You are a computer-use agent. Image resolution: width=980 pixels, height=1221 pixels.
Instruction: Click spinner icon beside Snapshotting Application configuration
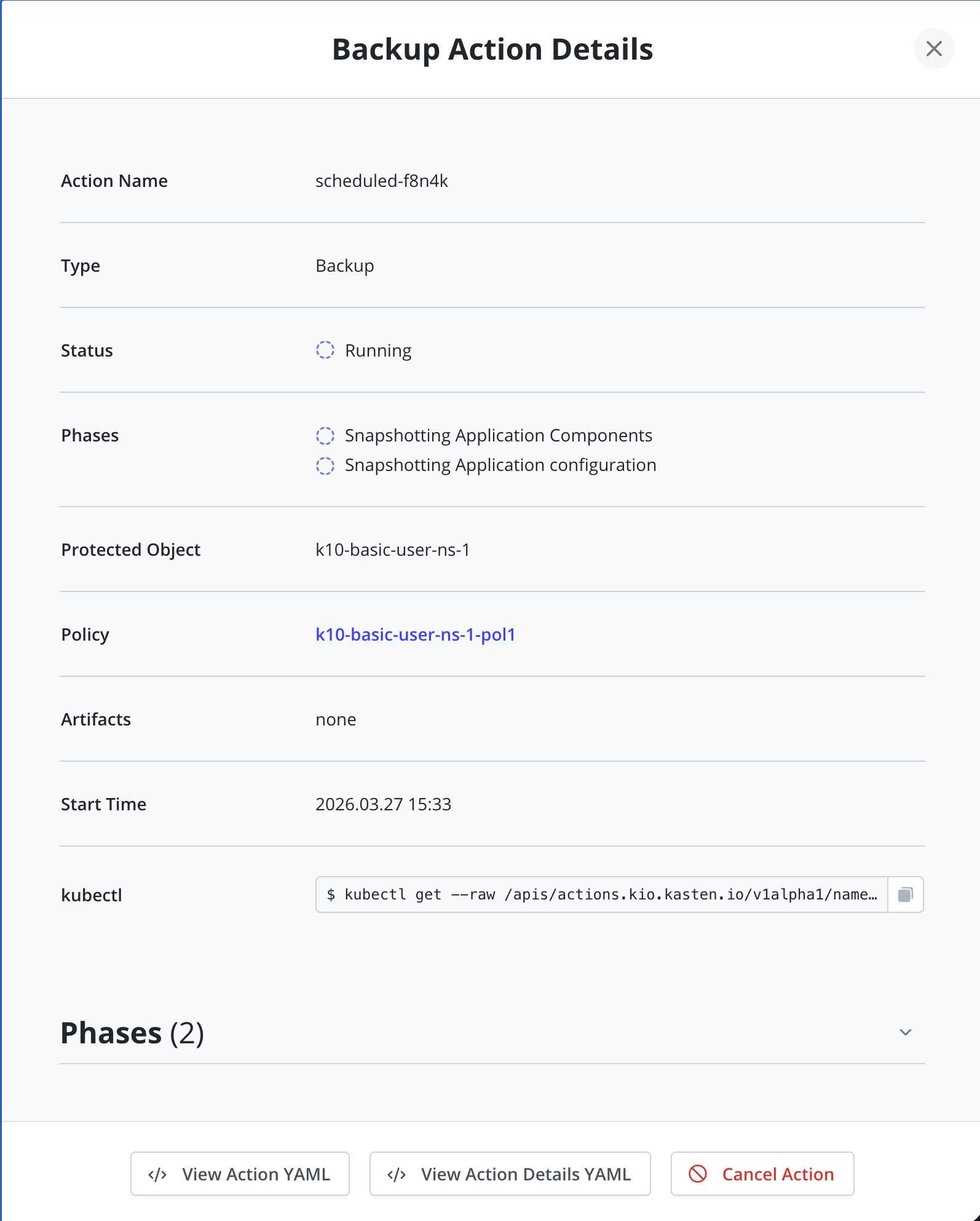click(325, 466)
